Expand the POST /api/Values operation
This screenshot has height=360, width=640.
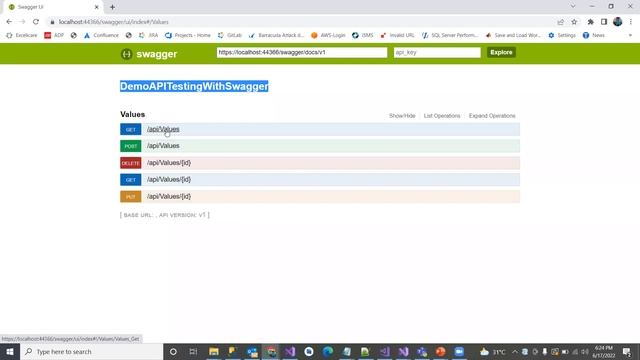(163, 146)
